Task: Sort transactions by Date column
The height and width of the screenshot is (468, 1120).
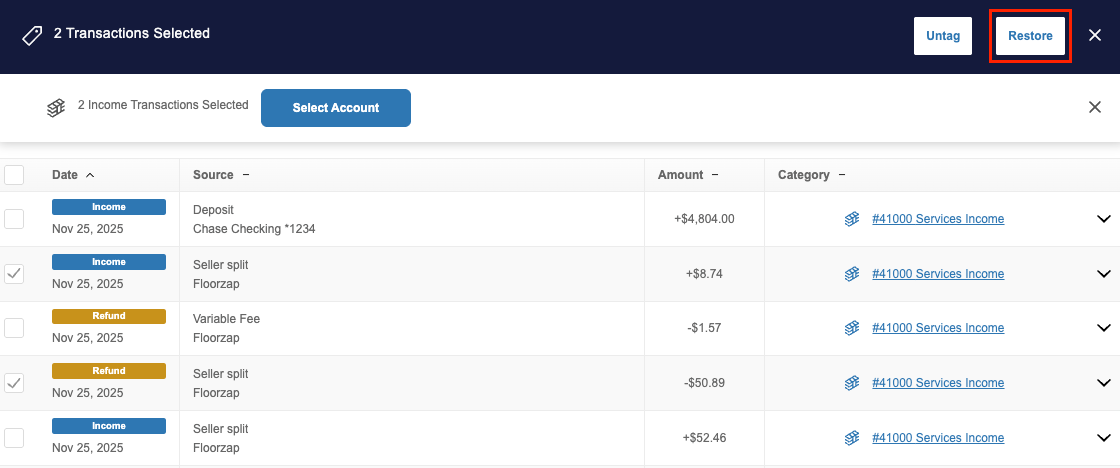Action: tap(65, 175)
